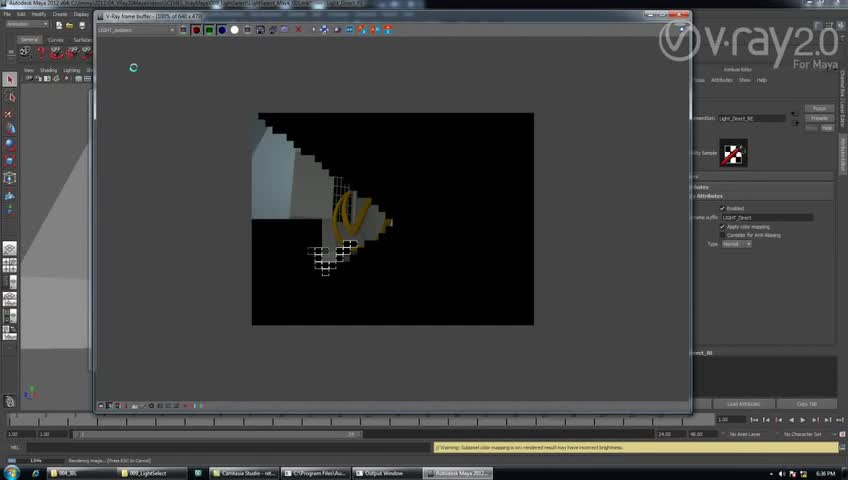Open Help menu in Attribute Editor
This screenshot has width=848, height=480.
[x=761, y=80]
